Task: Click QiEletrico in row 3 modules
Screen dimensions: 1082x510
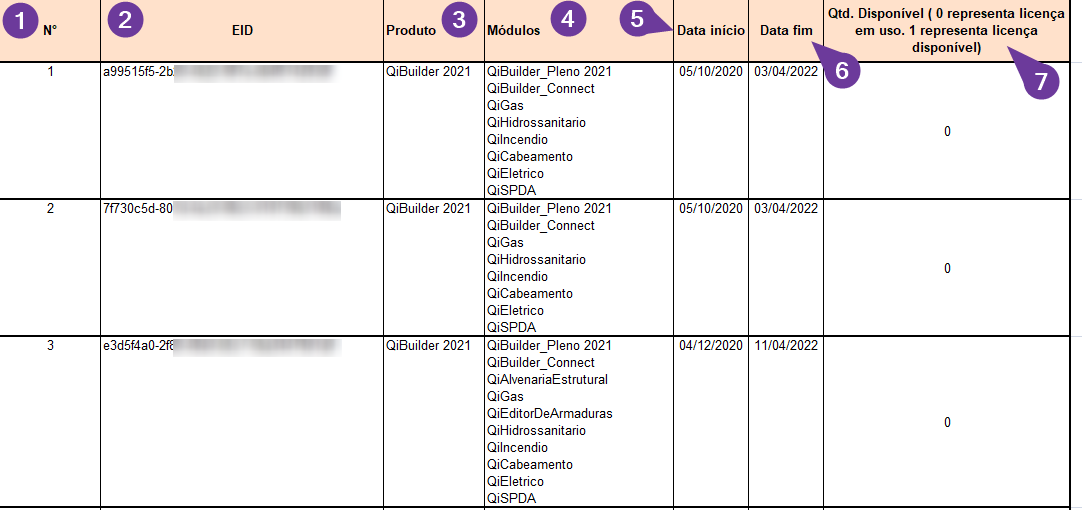Action: 515,481
